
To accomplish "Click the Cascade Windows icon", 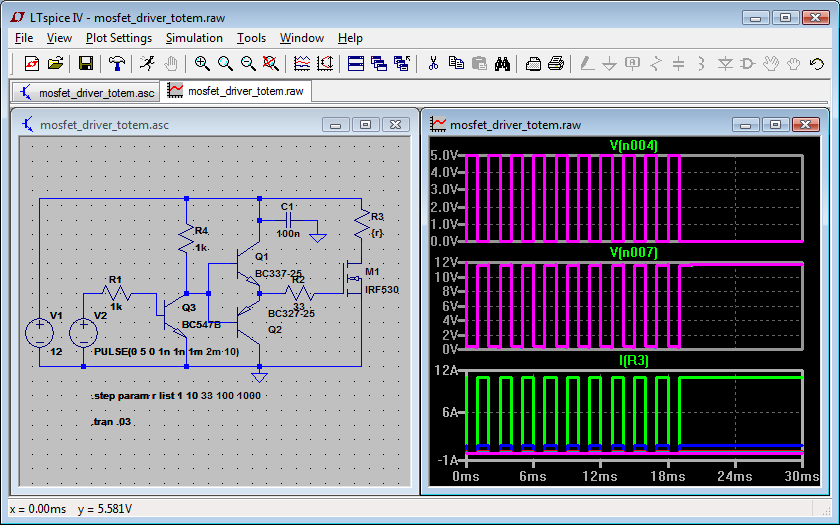I will coord(379,64).
